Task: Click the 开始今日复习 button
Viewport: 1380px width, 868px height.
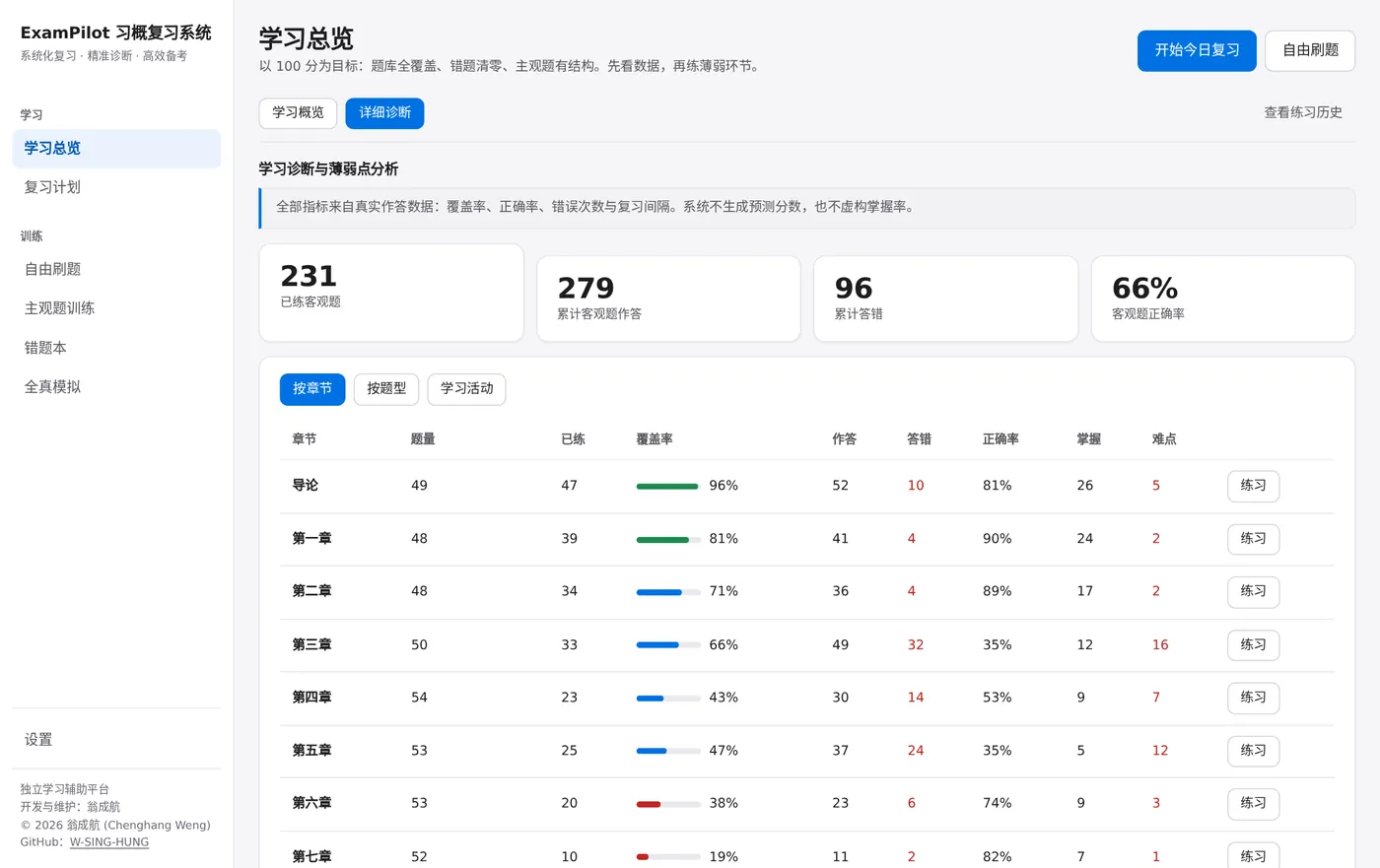Action: (x=1197, y=50)
